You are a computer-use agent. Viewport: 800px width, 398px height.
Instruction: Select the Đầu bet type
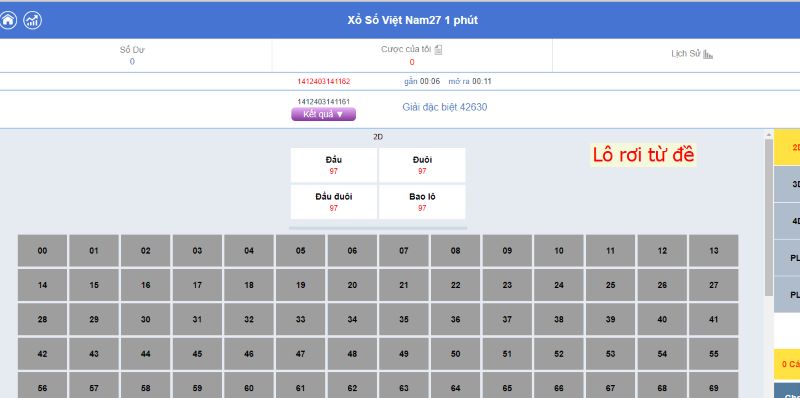coord(334,165)
